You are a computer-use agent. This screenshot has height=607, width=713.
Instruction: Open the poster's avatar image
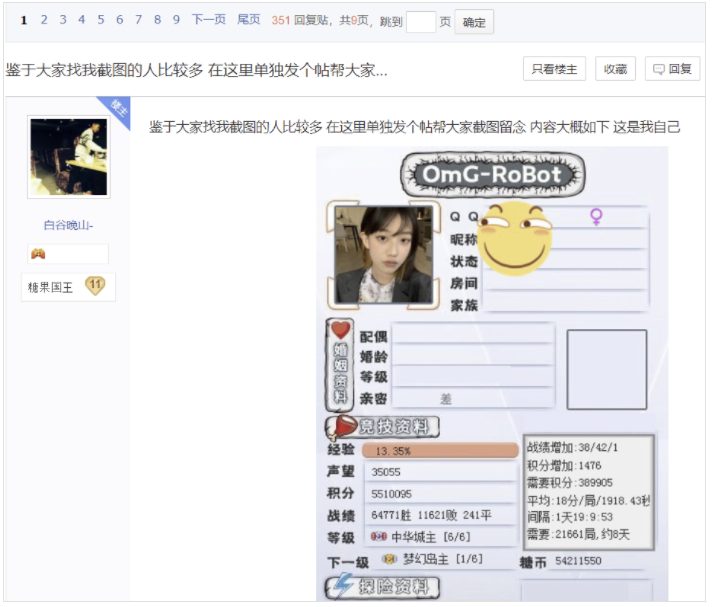point(69,157)
